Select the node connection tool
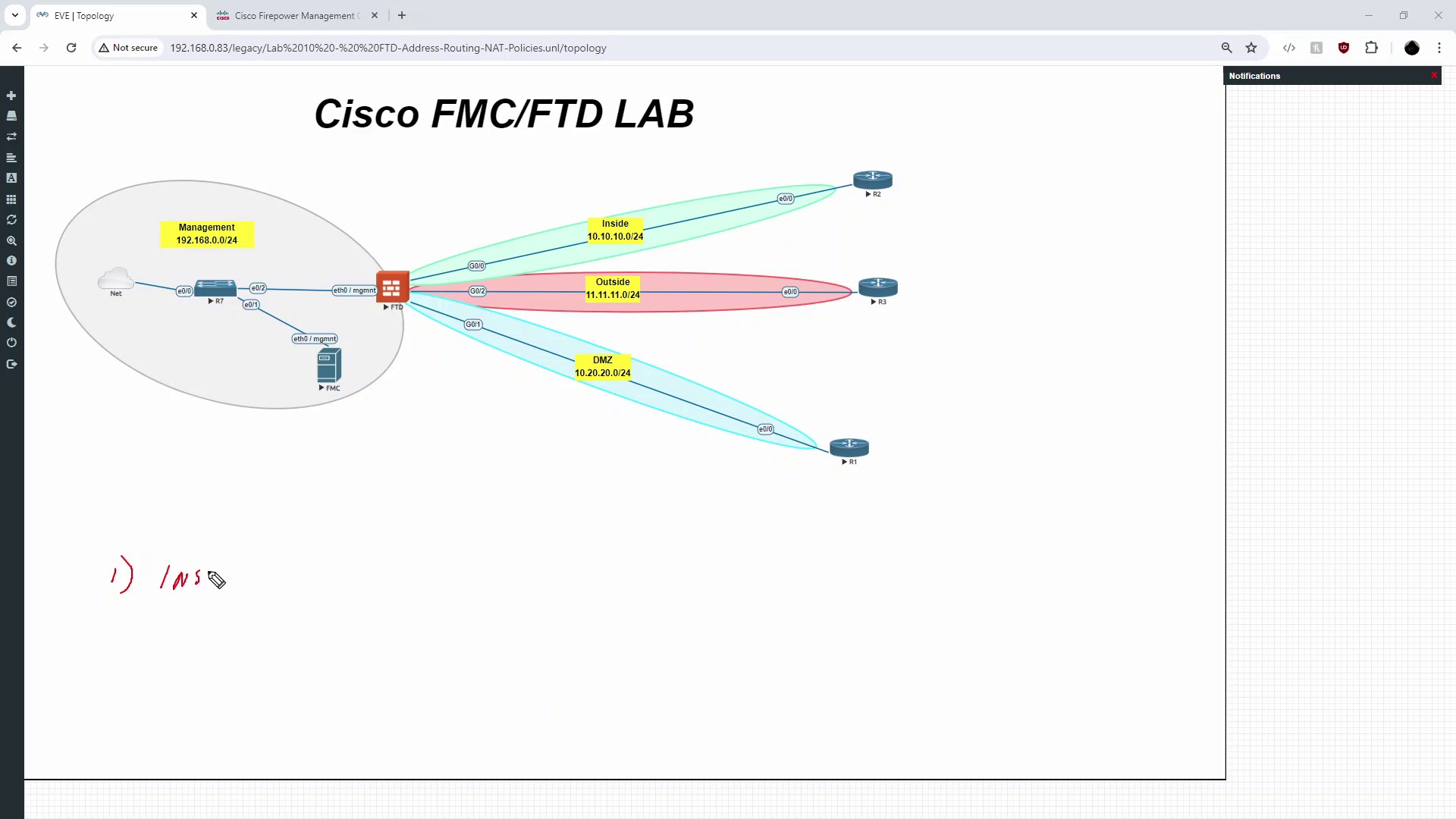 pos(11,137)
